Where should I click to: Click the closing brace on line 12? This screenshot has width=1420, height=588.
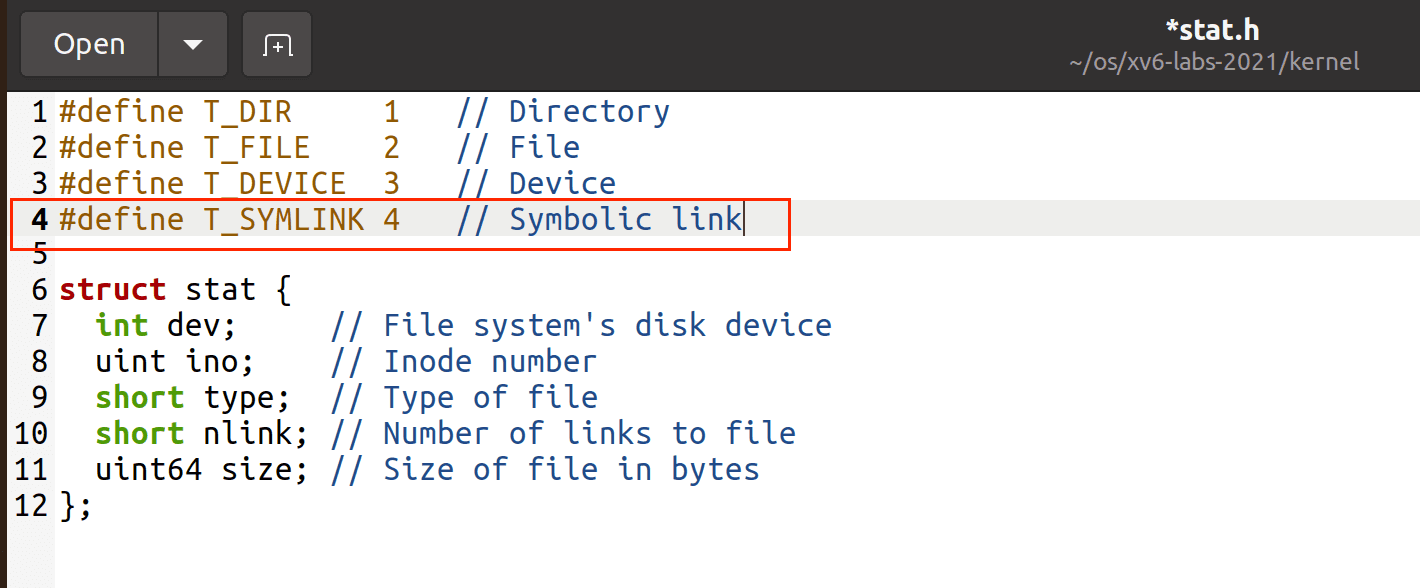tap(67, 506)
